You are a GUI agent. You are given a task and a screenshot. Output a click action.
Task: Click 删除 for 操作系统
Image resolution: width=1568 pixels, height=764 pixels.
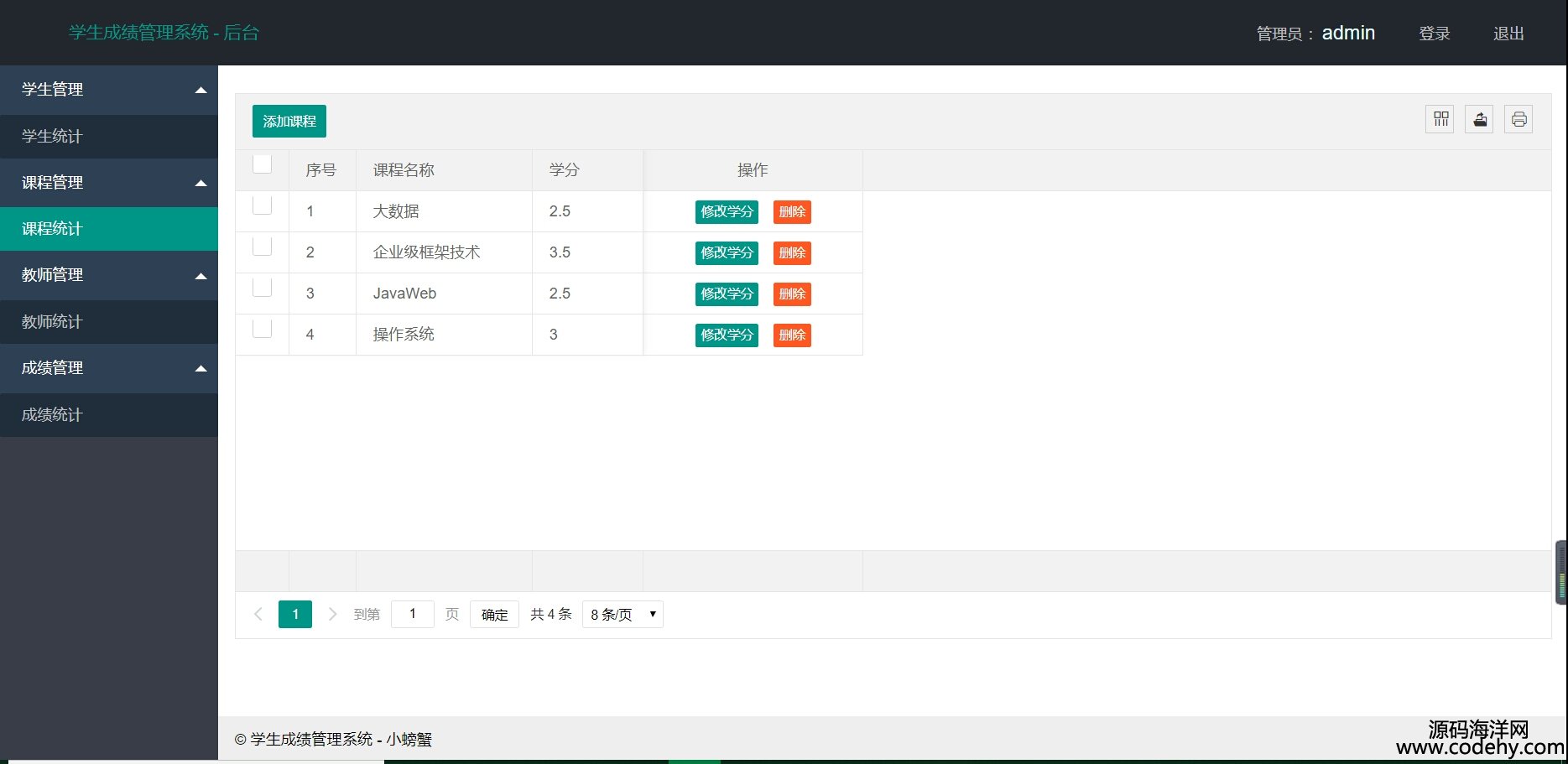[792, 335]
